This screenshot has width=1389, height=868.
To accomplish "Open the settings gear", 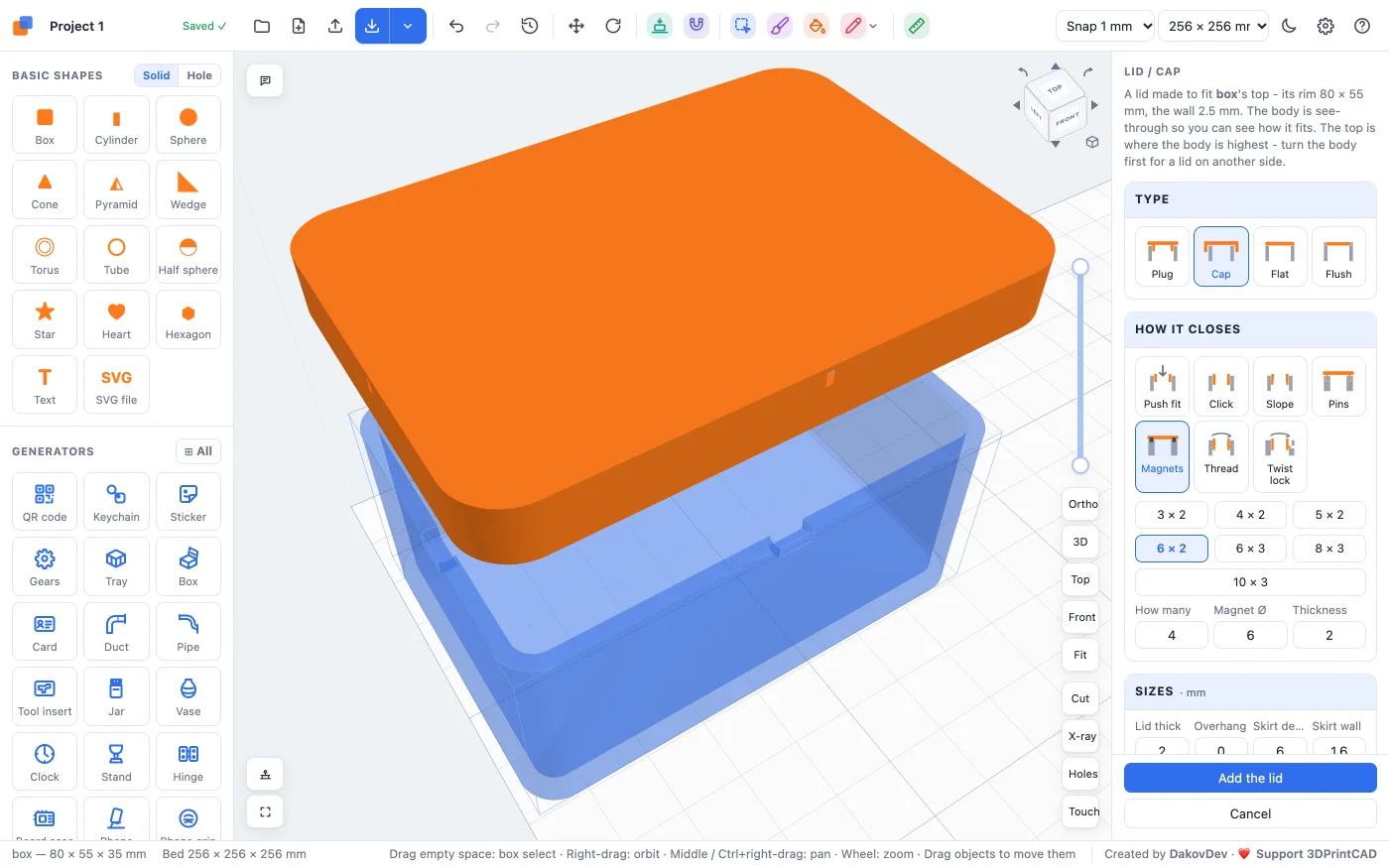I will (1326, 26).
